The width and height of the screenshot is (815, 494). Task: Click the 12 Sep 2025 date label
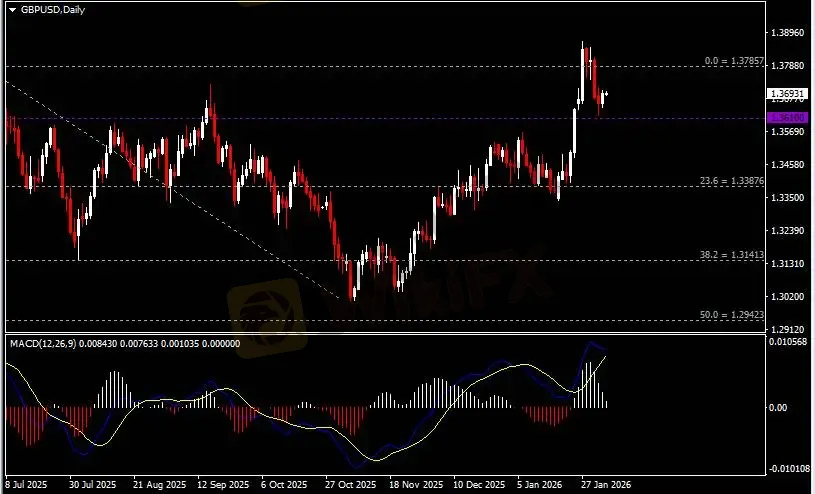tap(224, 484)
